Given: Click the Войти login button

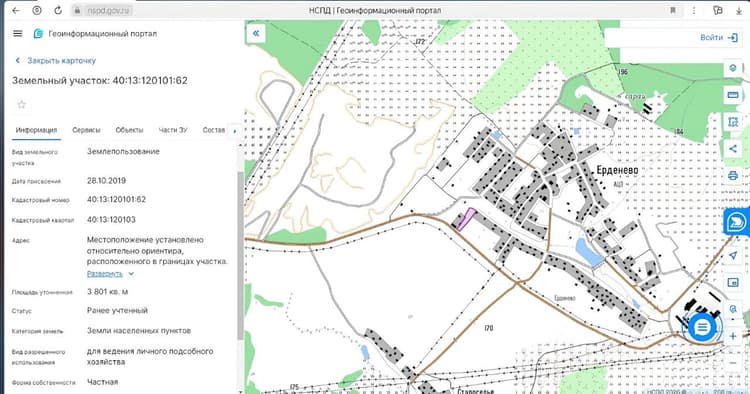Looking at the screenshot, I should click(x=718, y=37).
